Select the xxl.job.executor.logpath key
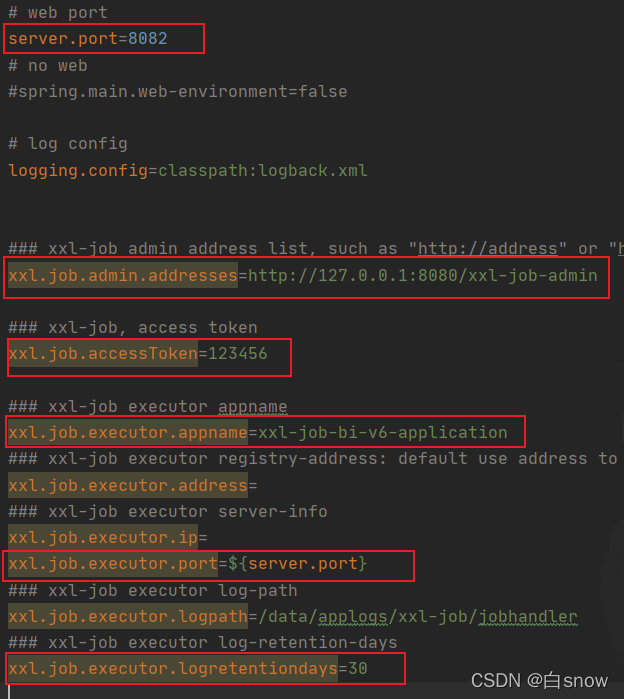This screenshot has height=699, width=624. 128,617
